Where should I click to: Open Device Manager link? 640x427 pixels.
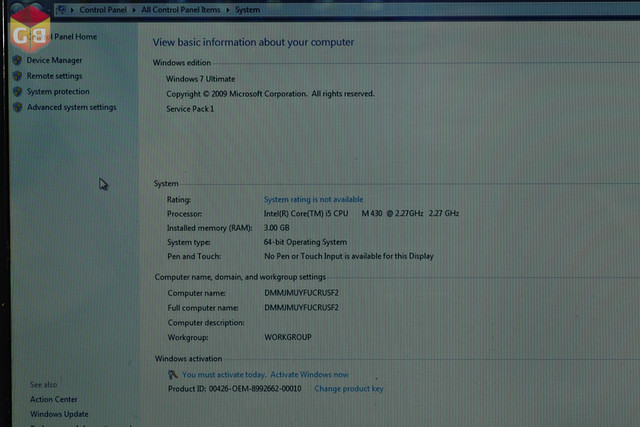(x=54, y=60)
